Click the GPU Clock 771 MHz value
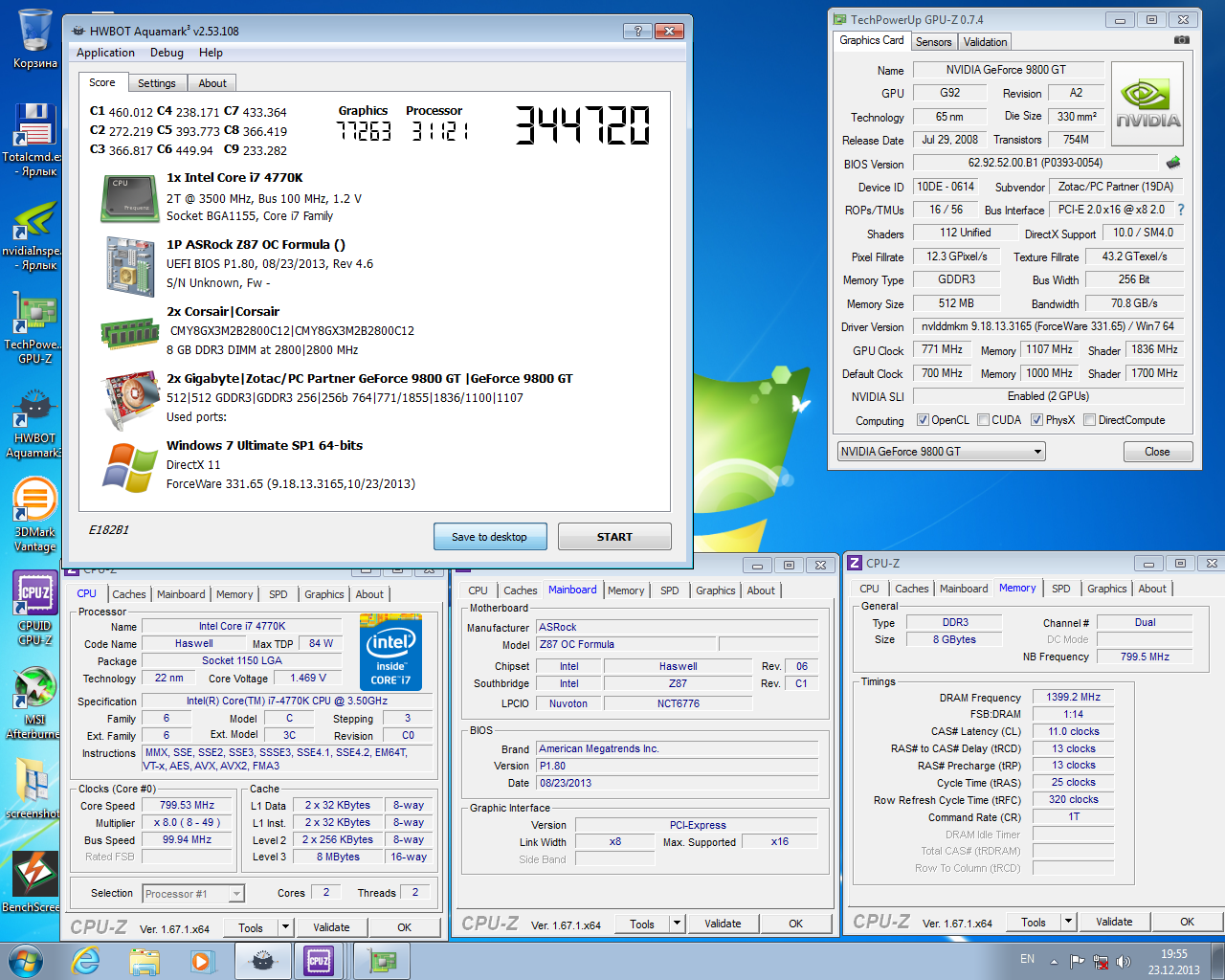The image size is (1225, 980). click(943, 350)
